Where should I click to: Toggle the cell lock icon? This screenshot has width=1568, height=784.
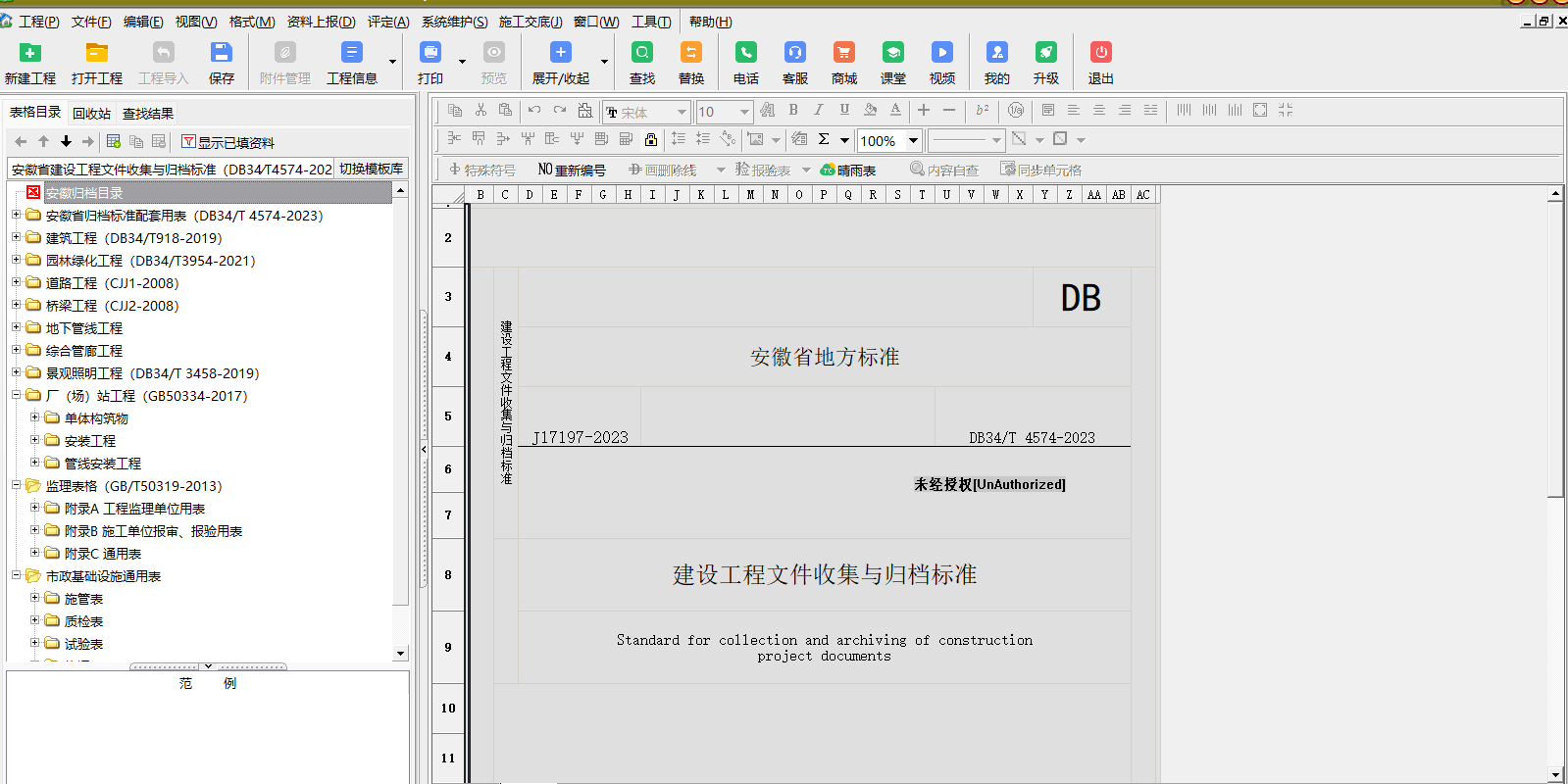point(651,139)
